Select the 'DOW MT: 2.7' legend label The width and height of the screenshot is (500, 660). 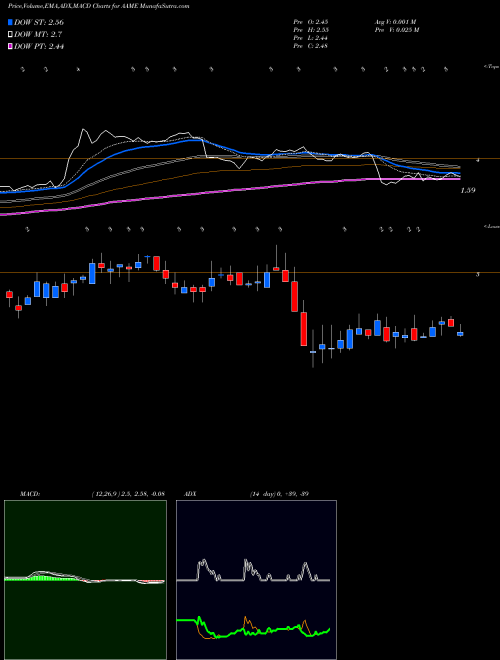pyautogui.click(x=37, y=35)
